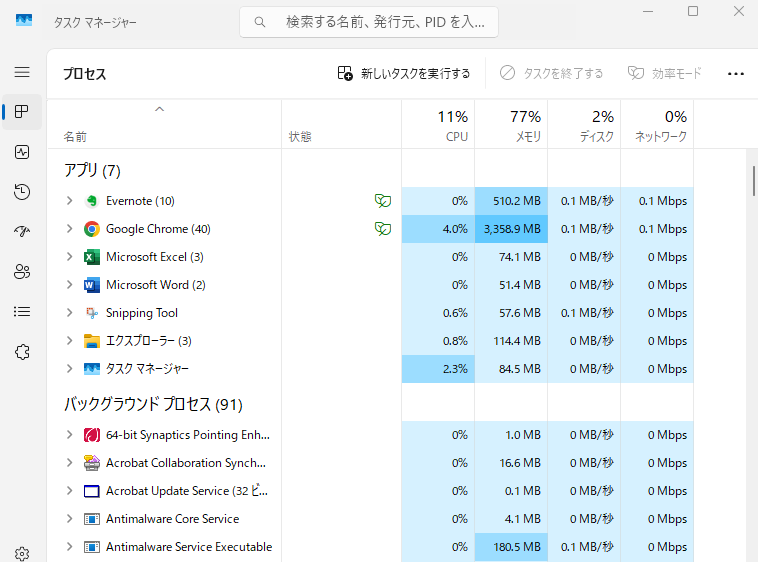This screenshot has height=562, width=758.
Task: Expand the Microsoft Excel process group
Action: pyautogui.click(x=69, y=257)
